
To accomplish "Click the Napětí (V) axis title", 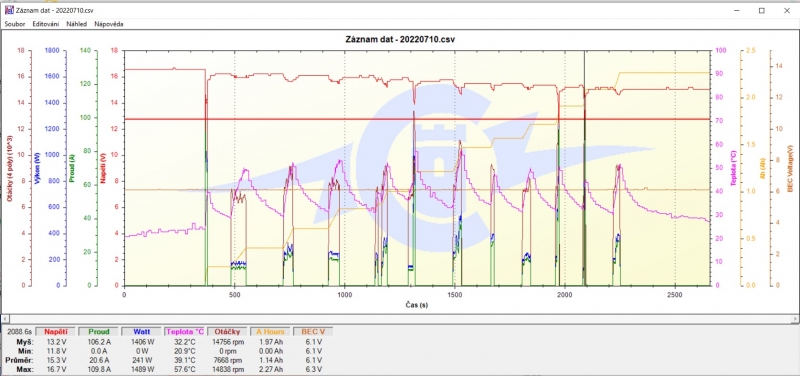I will (103, 168).
